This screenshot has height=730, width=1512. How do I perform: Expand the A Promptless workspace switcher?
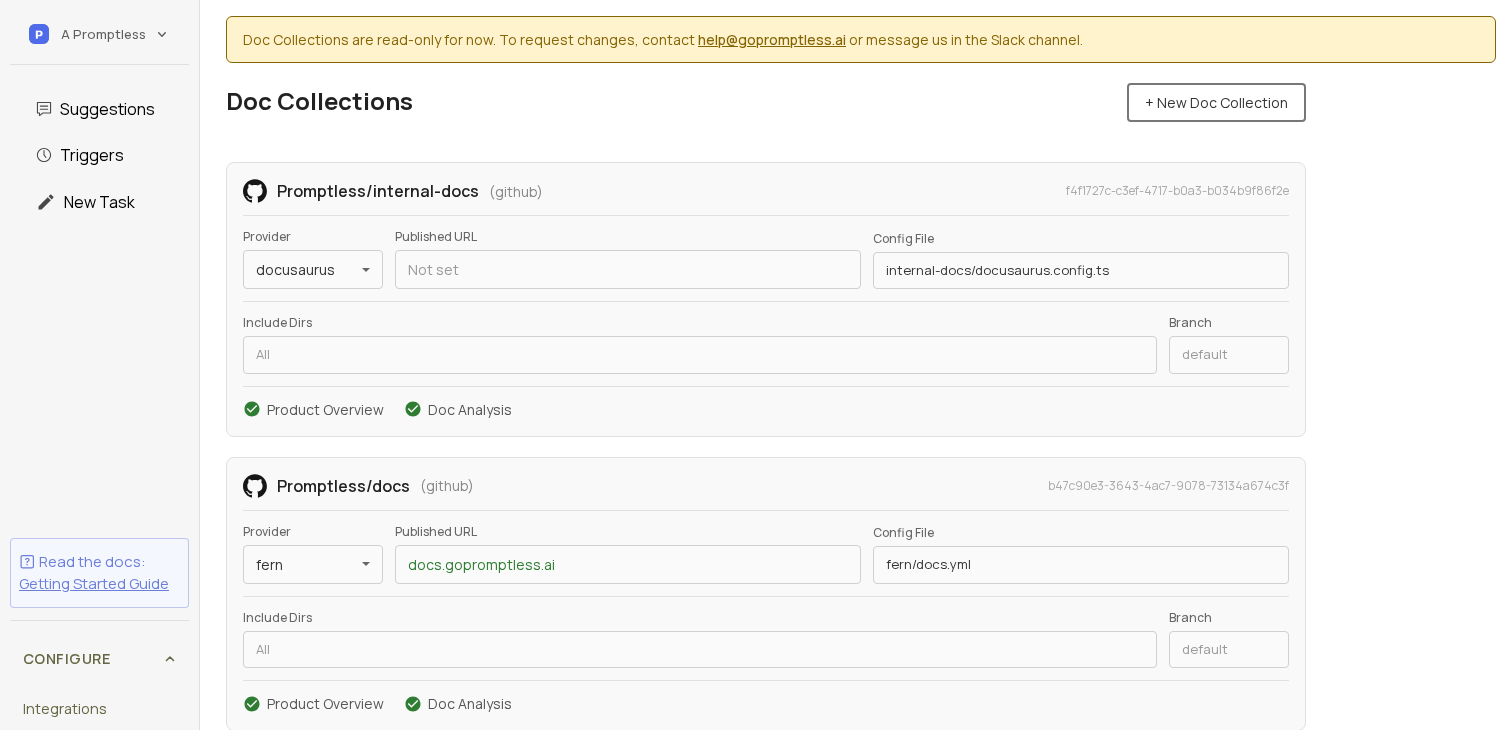point(161,34)
